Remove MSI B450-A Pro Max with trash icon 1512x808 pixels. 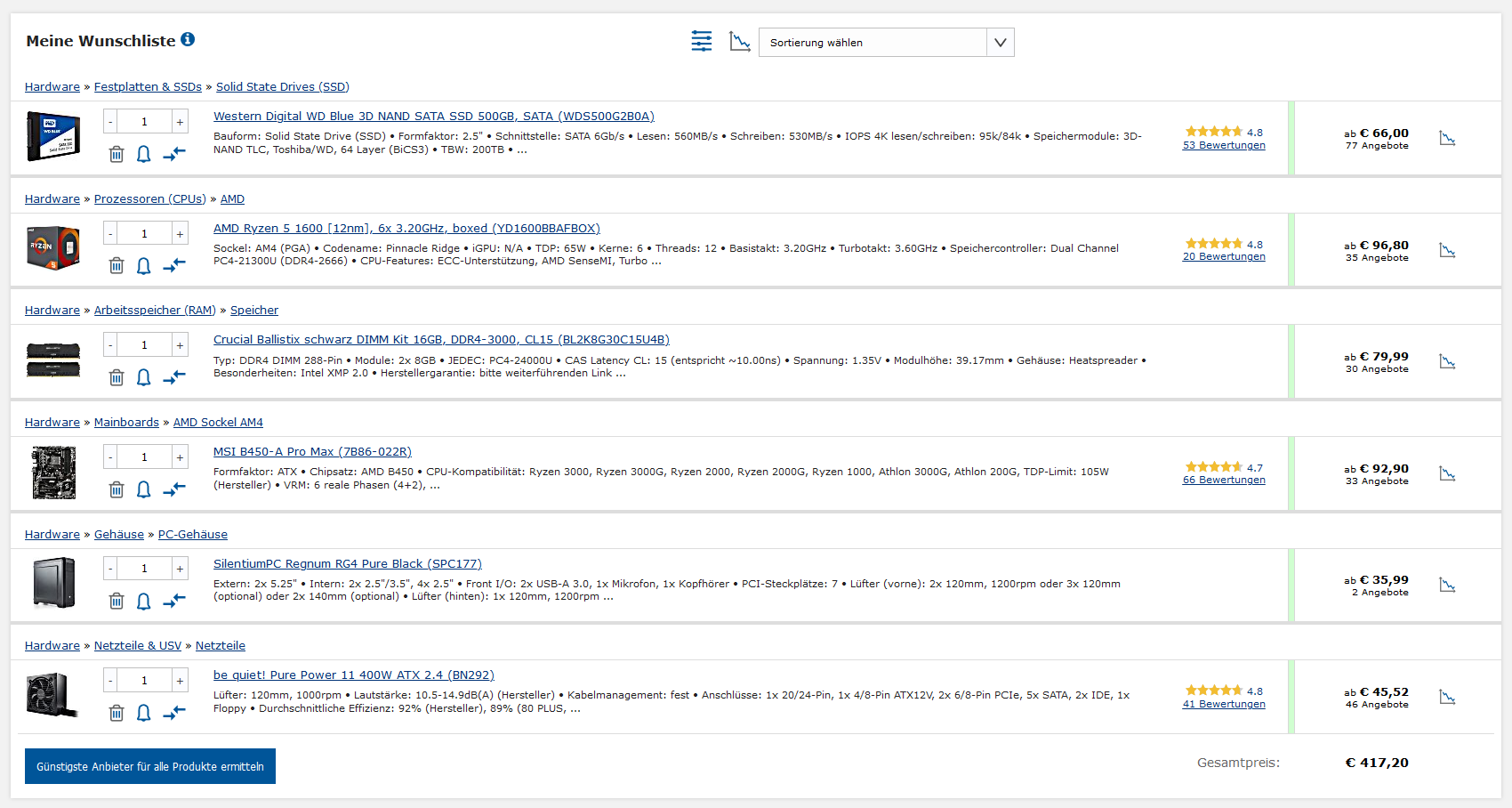(x=117, y=489)
